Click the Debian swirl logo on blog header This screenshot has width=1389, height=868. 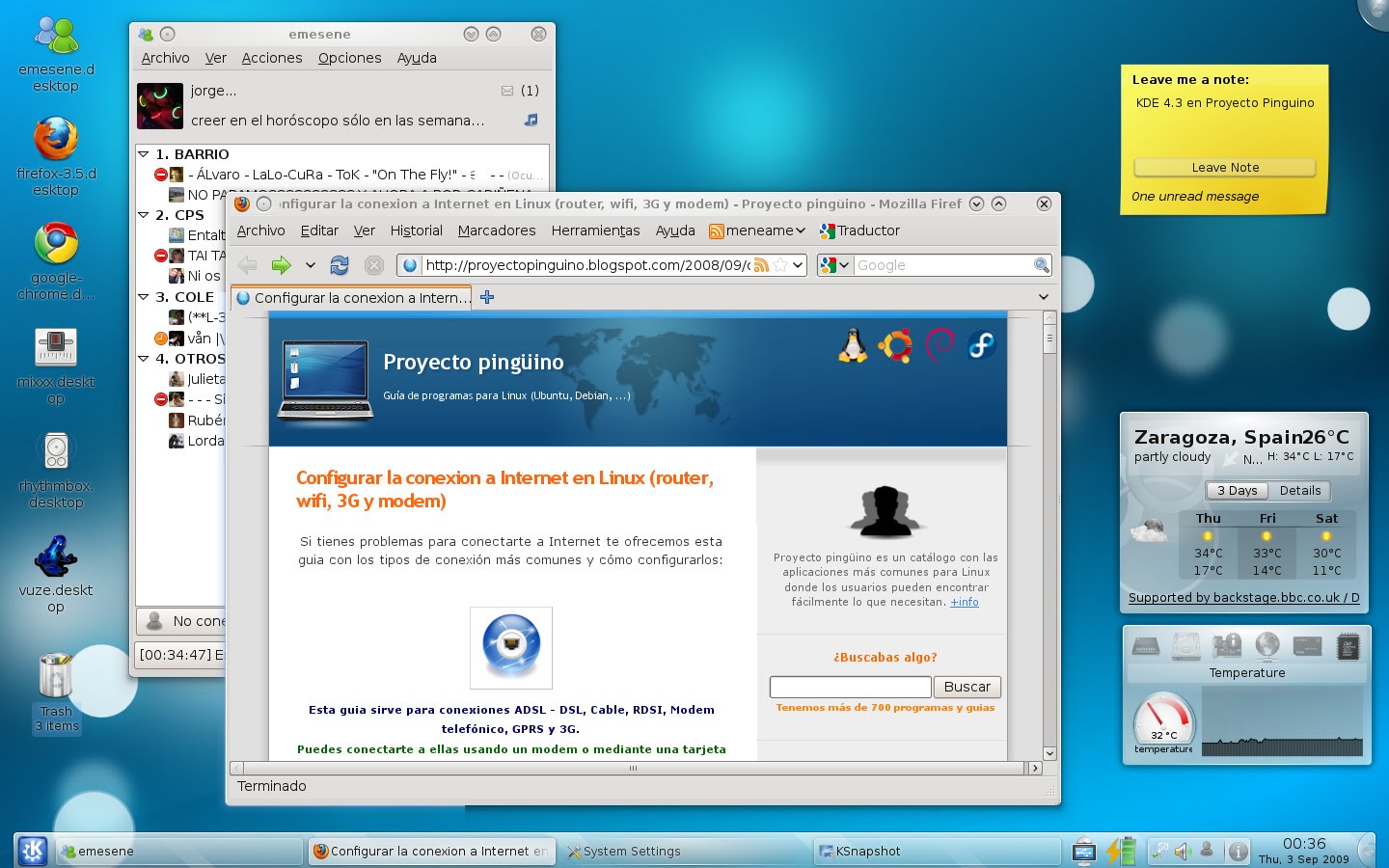[x=938, y=344]
